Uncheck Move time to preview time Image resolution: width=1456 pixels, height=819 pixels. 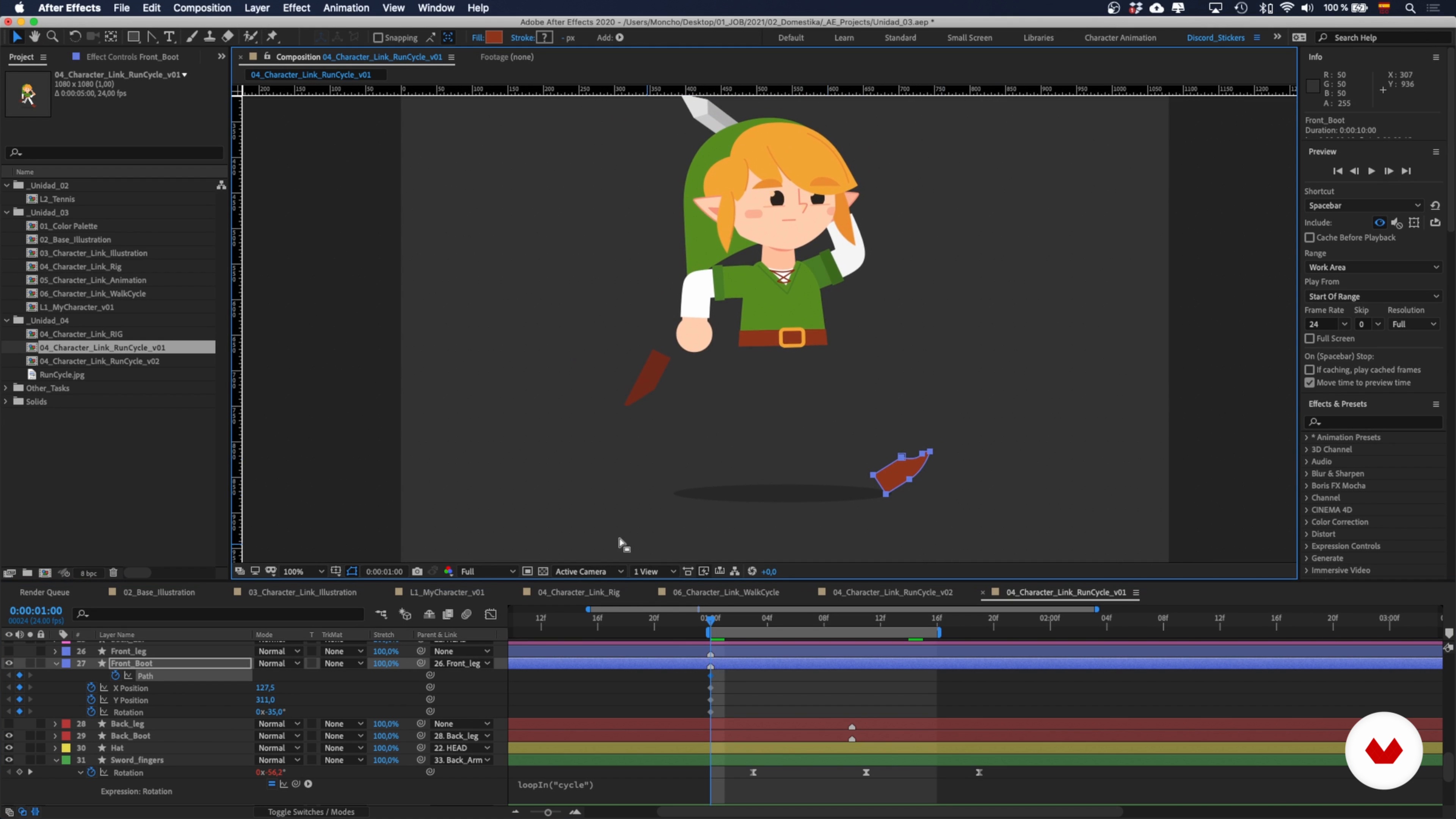(x=1310, y=383)
